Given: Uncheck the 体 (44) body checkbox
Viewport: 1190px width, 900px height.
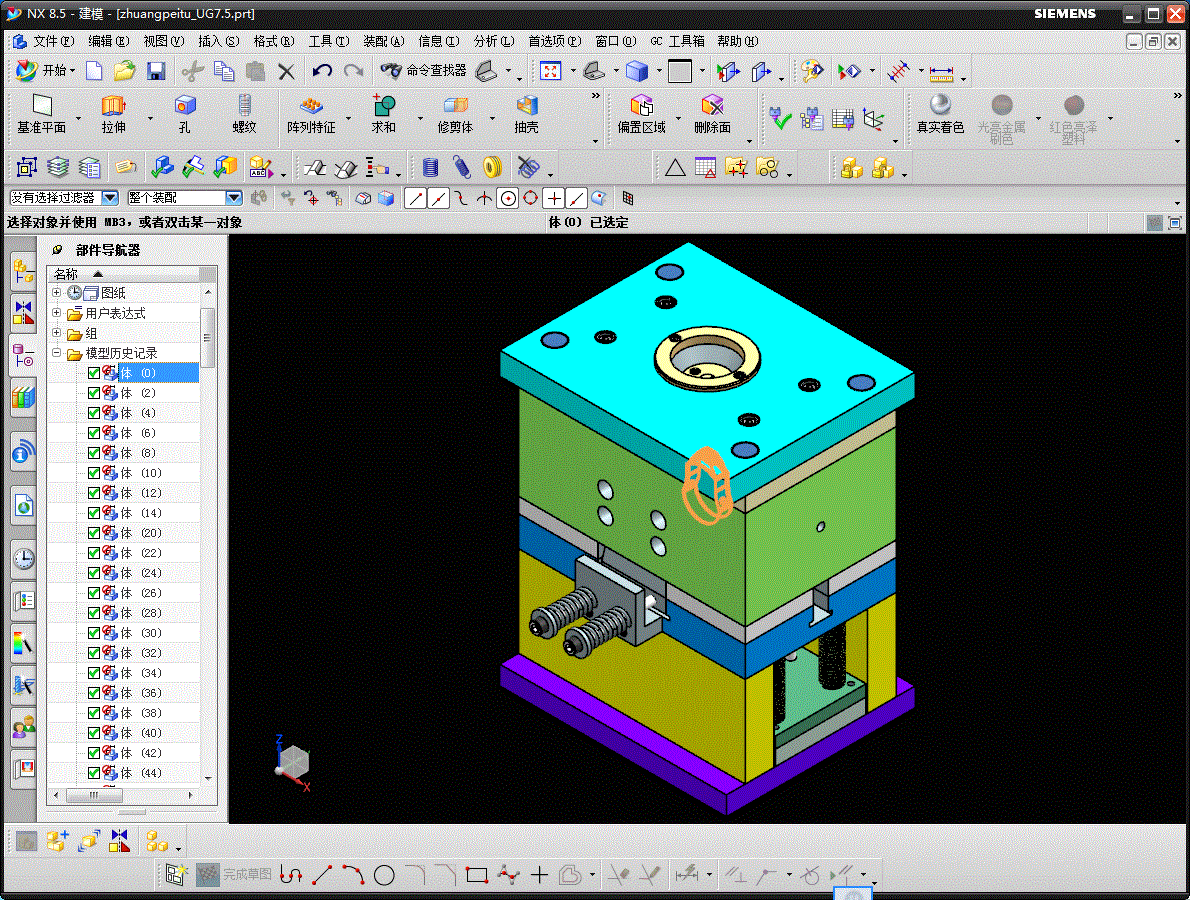Looking at the screenshot, I should coord(94,773).
